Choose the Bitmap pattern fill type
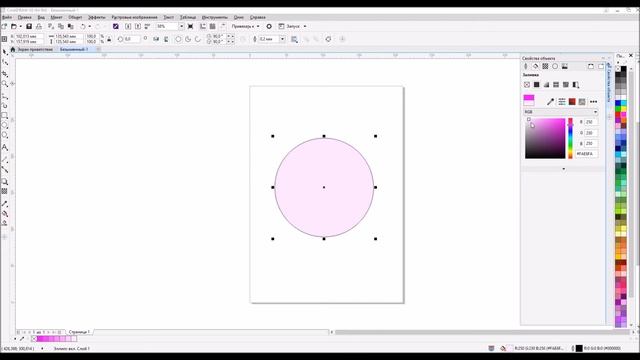Image resolution: width=640 pixels, height=360 pixels. [566, 84]
